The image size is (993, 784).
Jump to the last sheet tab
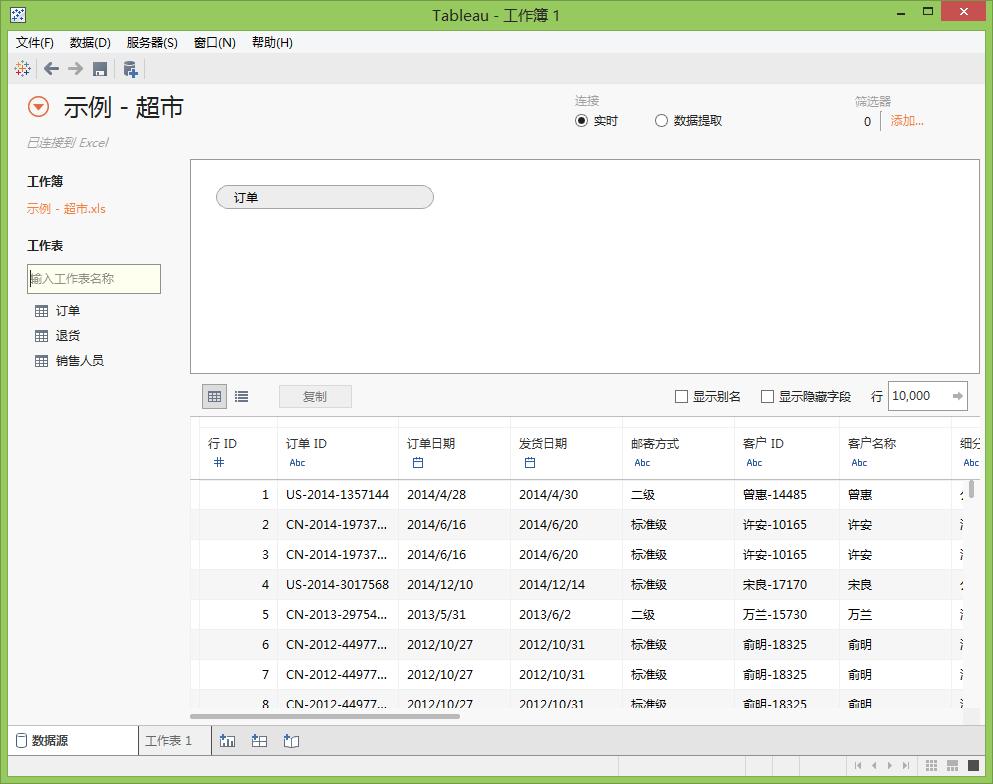click(906, 766)
